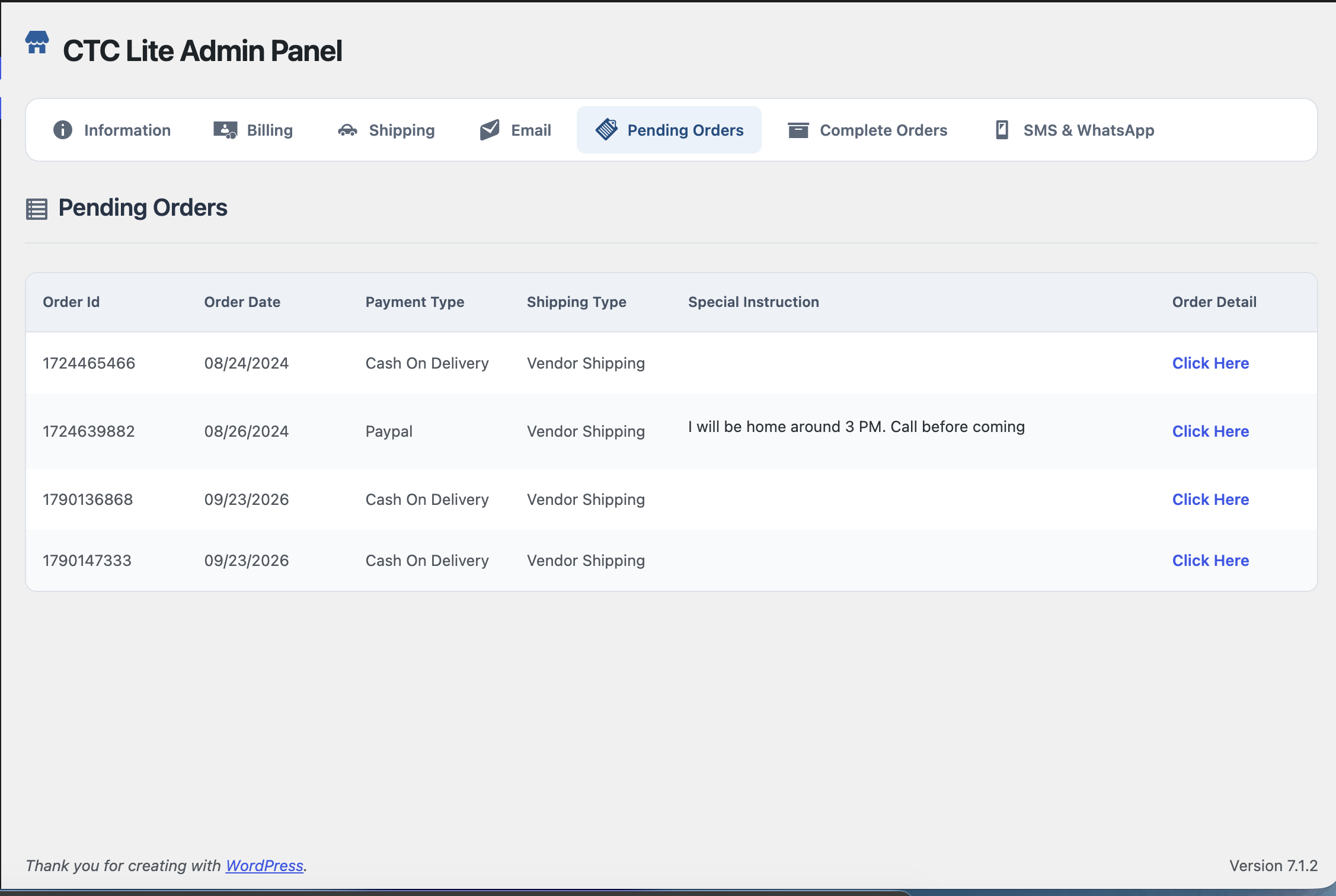The height and width of the screenshot is (896, 1336).
Task: Click the list icon beside Pending Orders heading
Action: (x=37, y=209)
